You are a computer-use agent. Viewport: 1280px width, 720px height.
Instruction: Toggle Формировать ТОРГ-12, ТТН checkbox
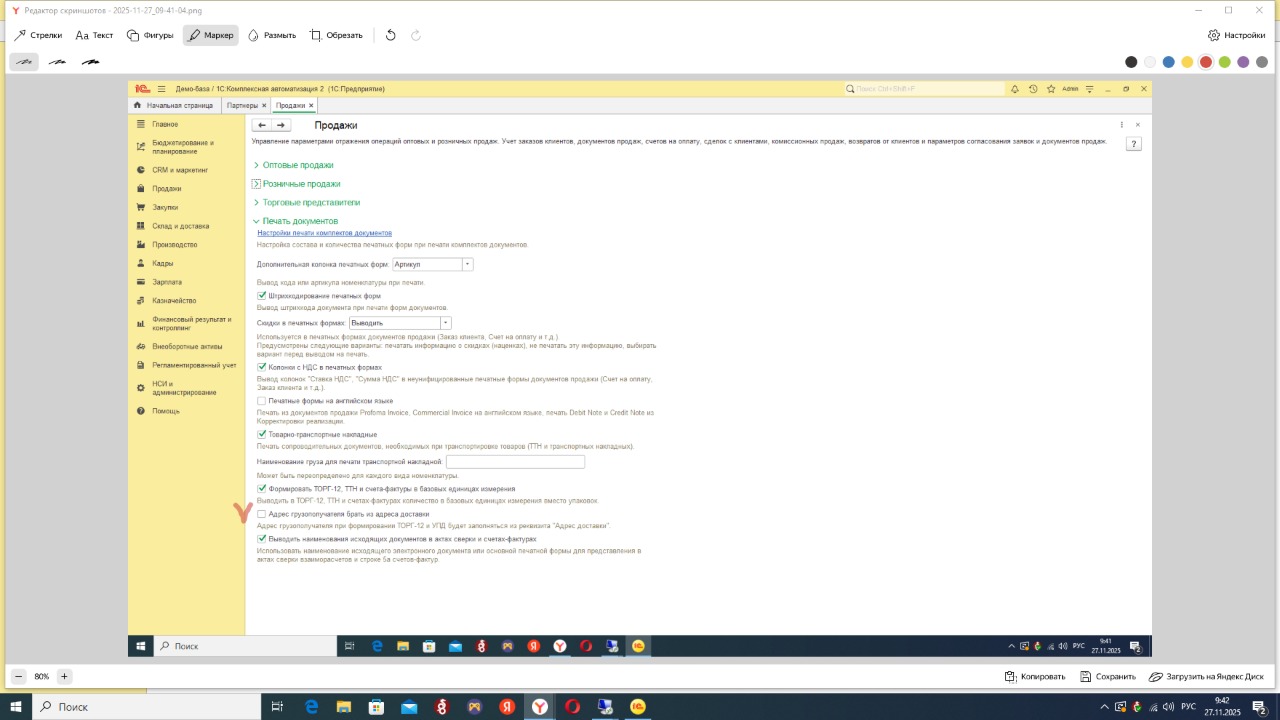tap(262, 488)
